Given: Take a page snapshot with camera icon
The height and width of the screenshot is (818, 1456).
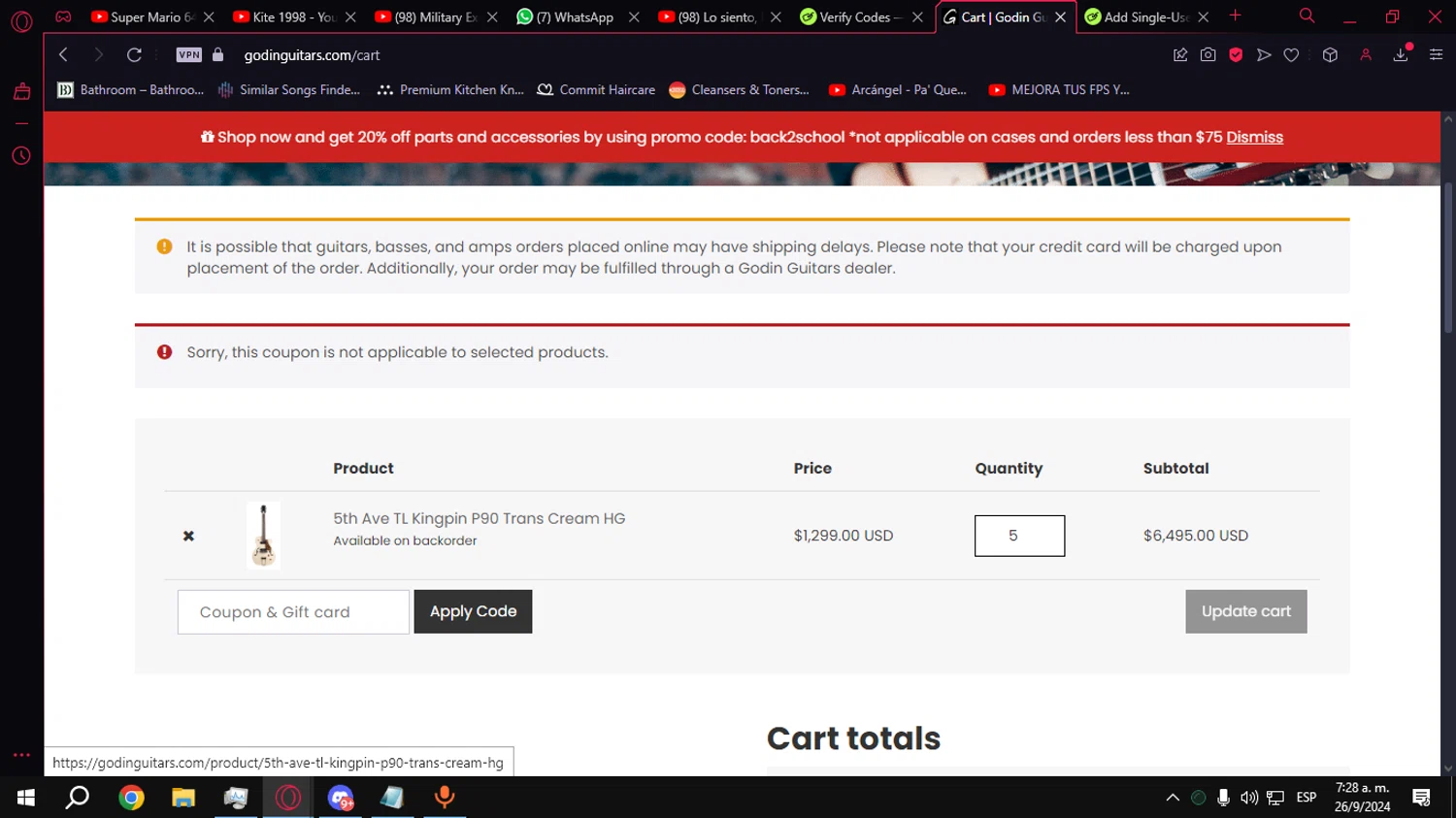Looking at the screenshot, I should (1208, 55).
